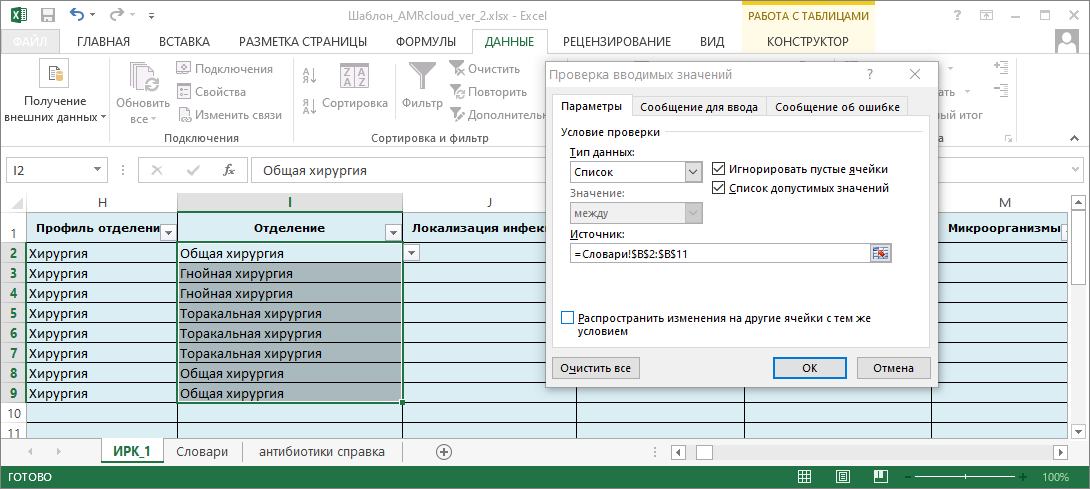Screen dimensions: 1090x489
Task: Expand the Отделение column filter dropdown
Action: point(393,233)
